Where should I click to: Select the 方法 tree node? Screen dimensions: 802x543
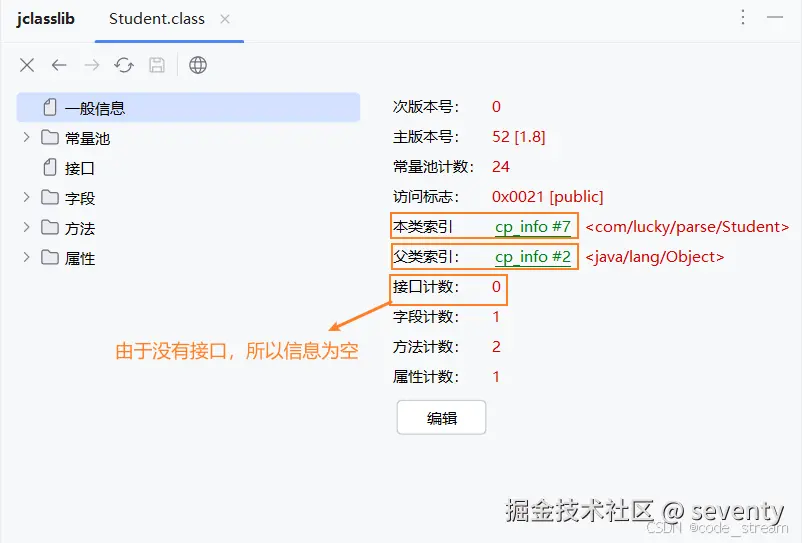80,229
